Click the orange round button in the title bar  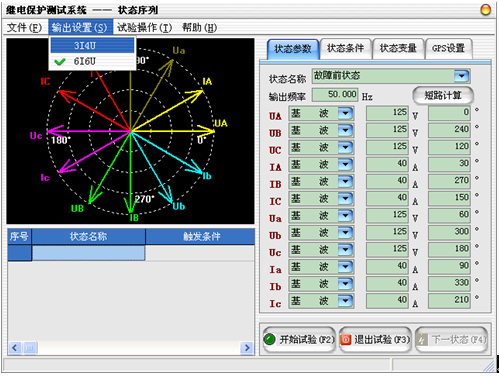[485, 10]
